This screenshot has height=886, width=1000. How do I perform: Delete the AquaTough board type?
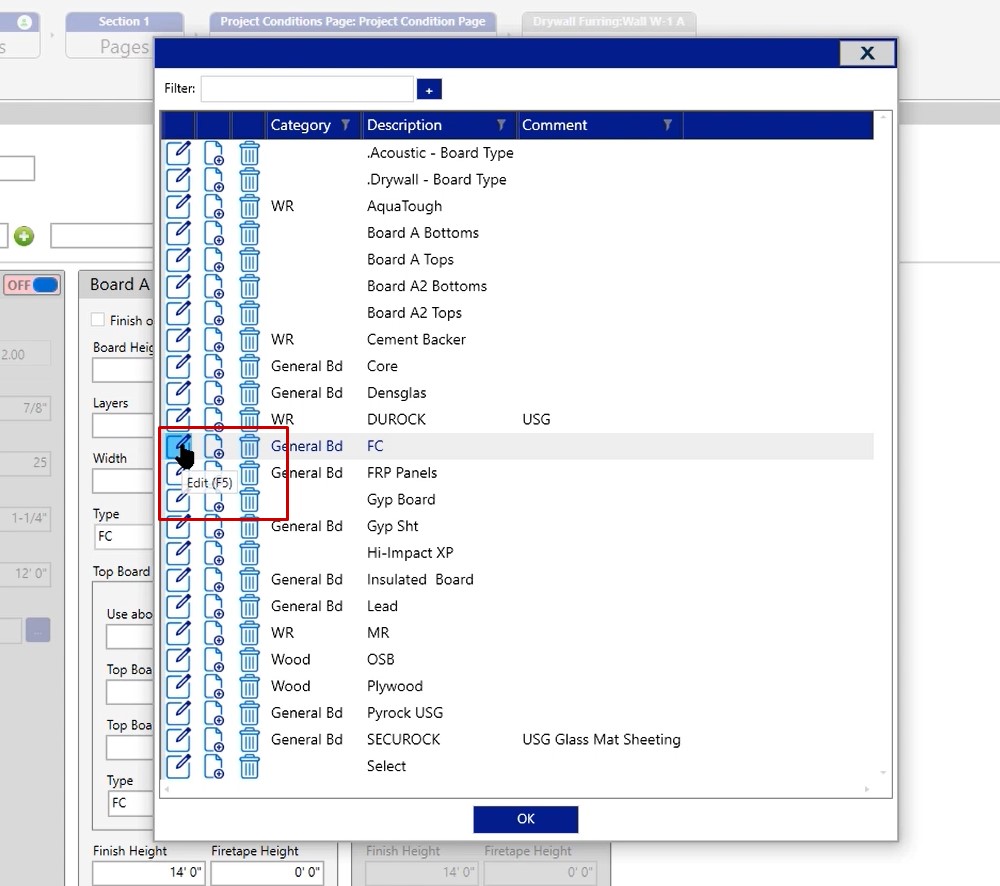249,206
